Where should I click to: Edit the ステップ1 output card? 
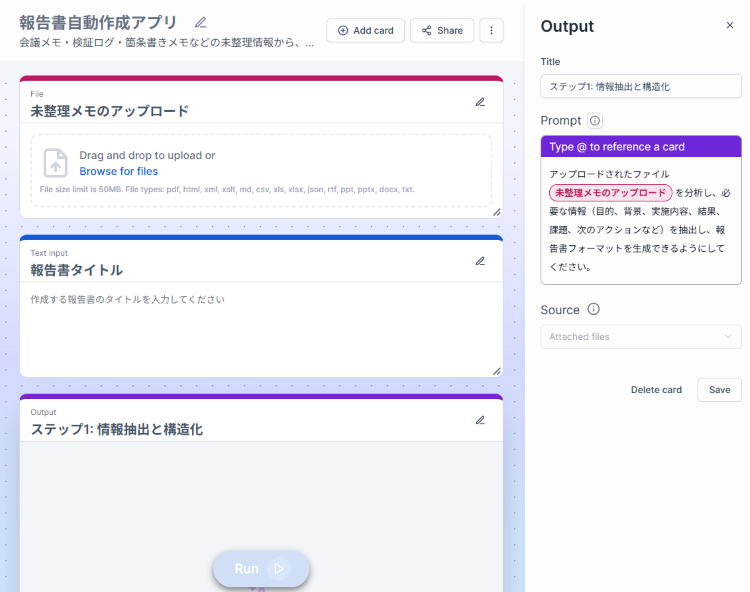480,420
